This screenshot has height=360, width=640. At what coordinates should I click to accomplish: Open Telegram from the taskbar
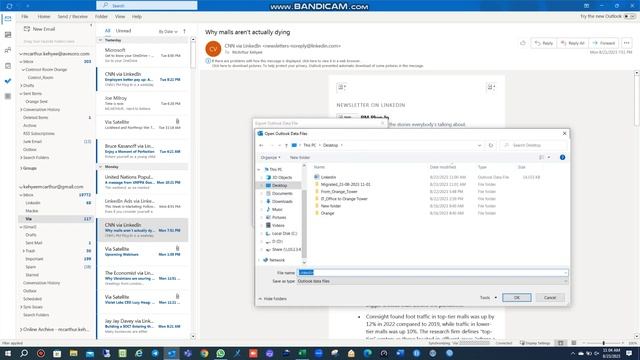coord(155,353)
